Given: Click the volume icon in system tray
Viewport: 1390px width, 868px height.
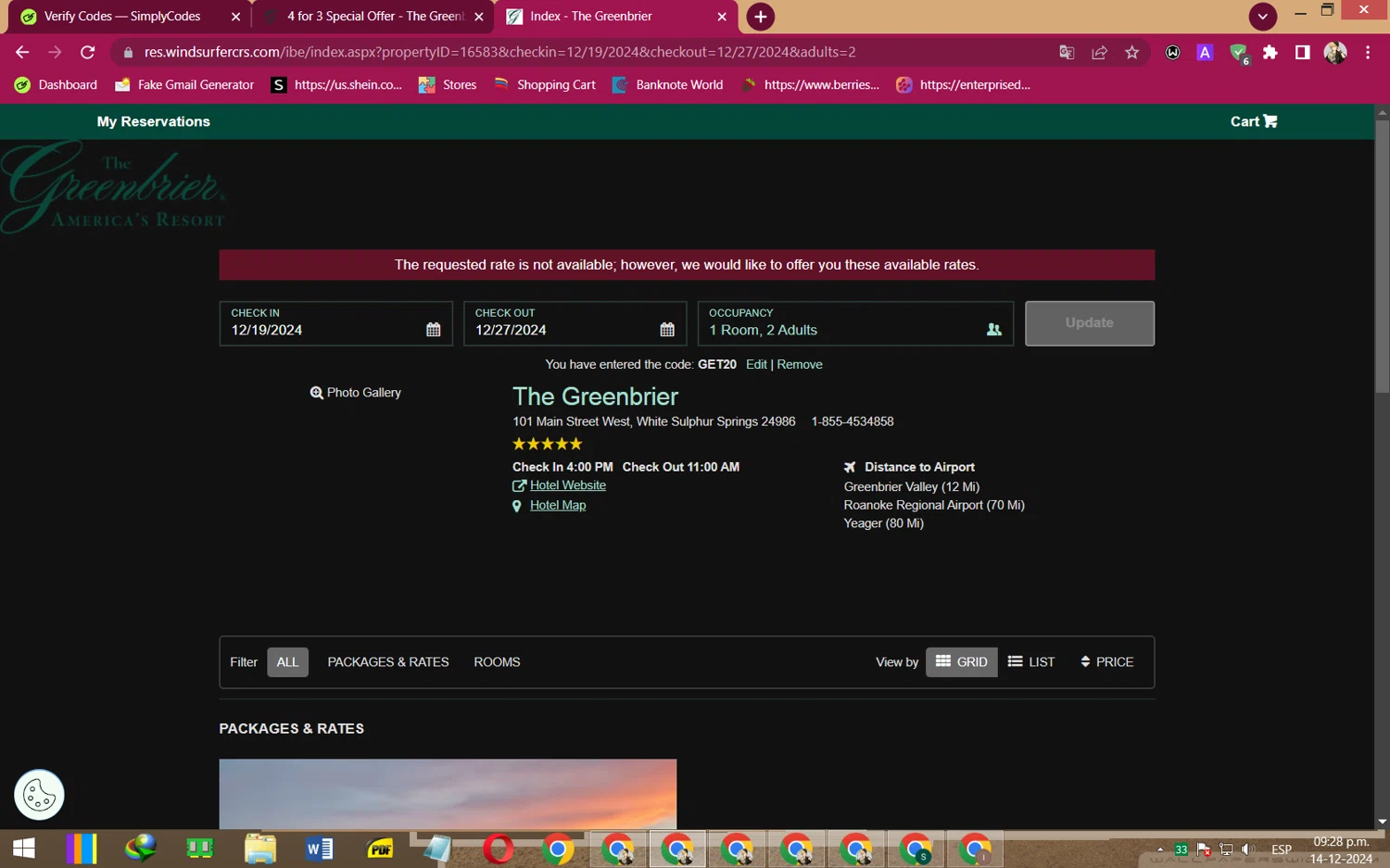Looking at the screenshot, I should point(1248,849).
